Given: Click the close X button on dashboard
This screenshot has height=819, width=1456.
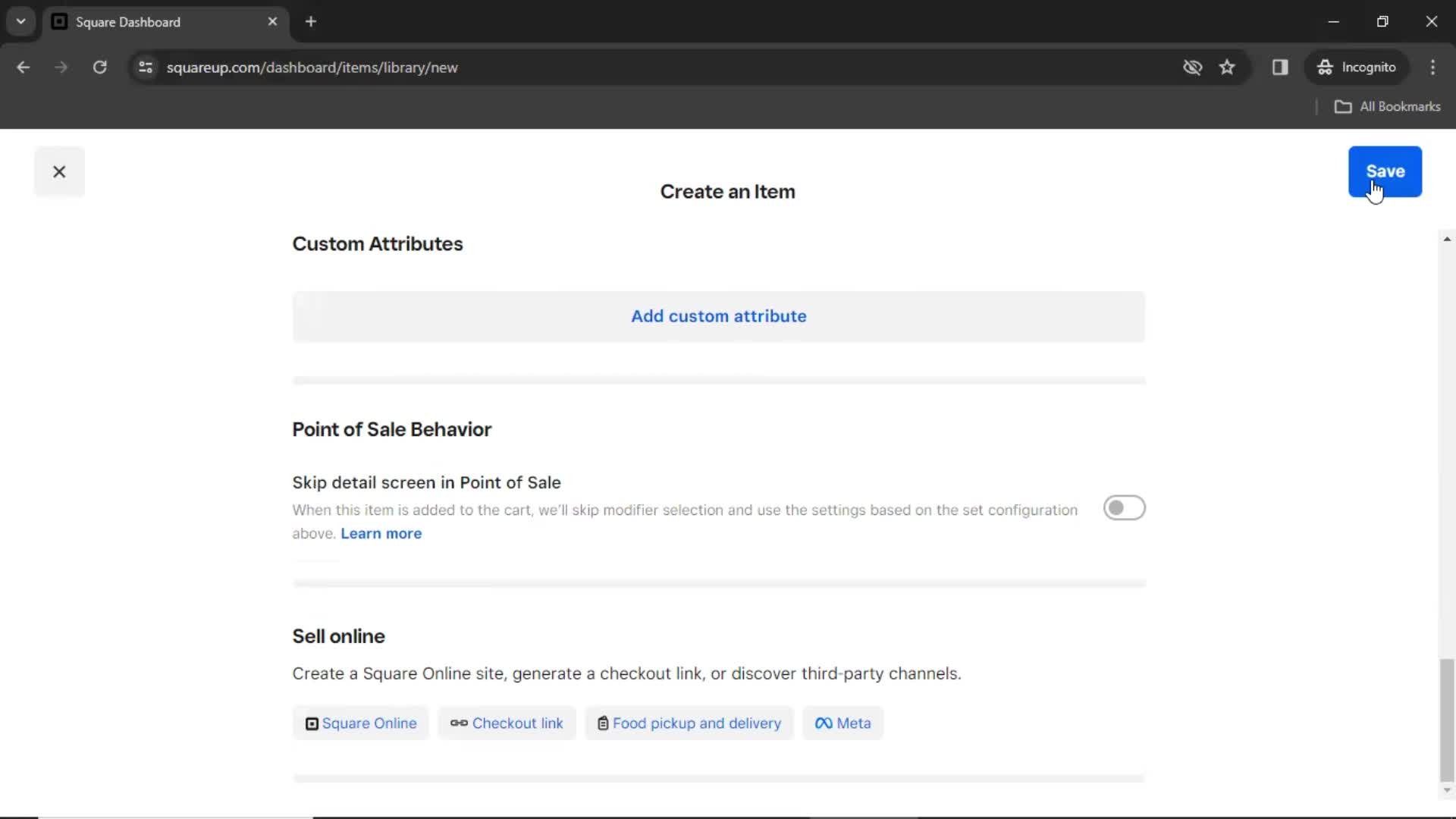Looking at the screenshot, I should point(59,172).
